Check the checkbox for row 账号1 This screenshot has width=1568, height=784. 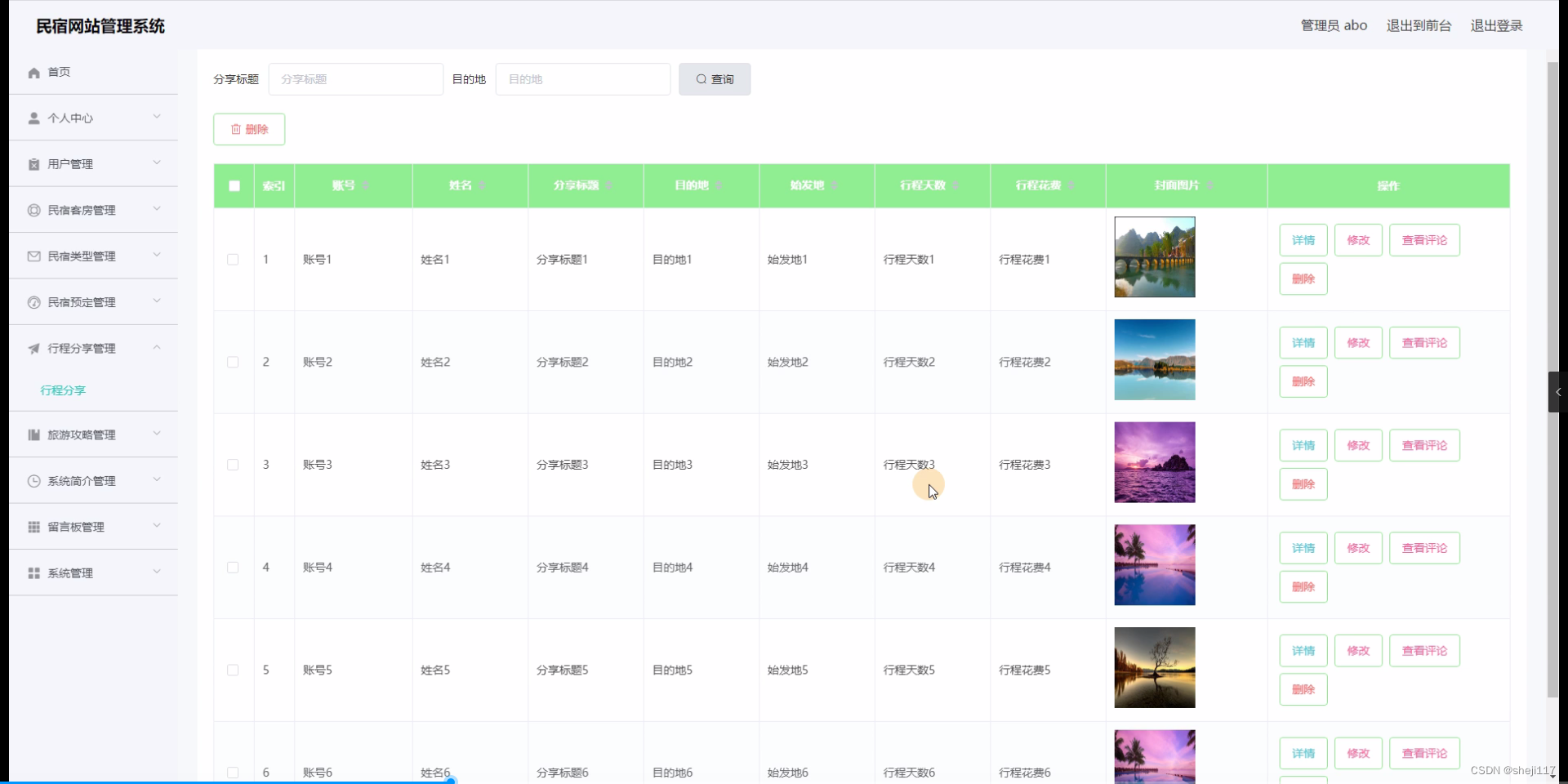click(x=233, y=259)
